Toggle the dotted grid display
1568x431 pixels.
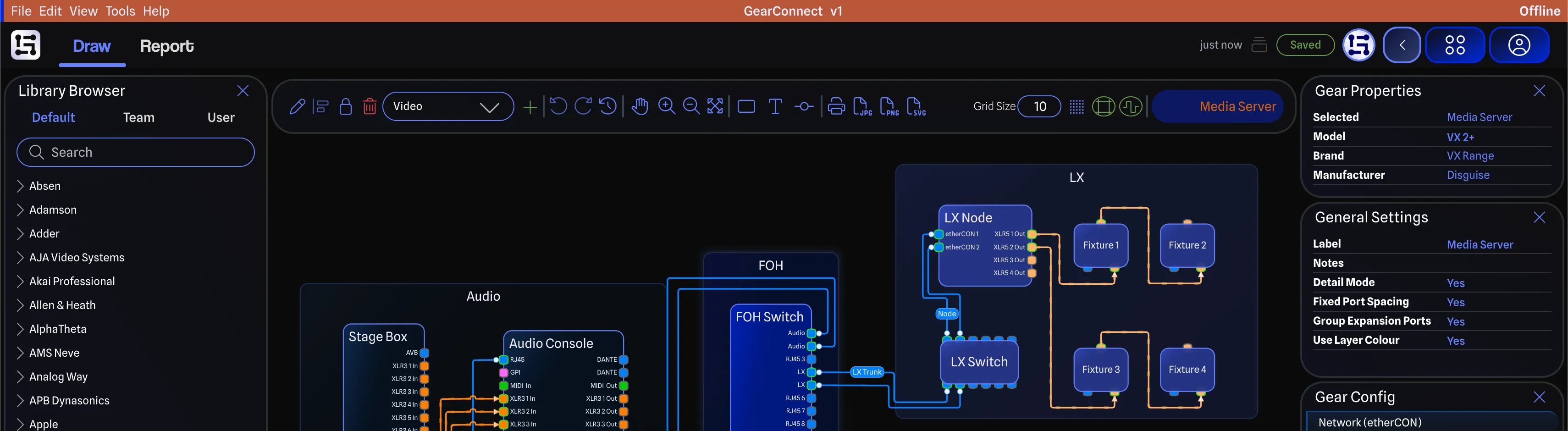(1076, 106)
